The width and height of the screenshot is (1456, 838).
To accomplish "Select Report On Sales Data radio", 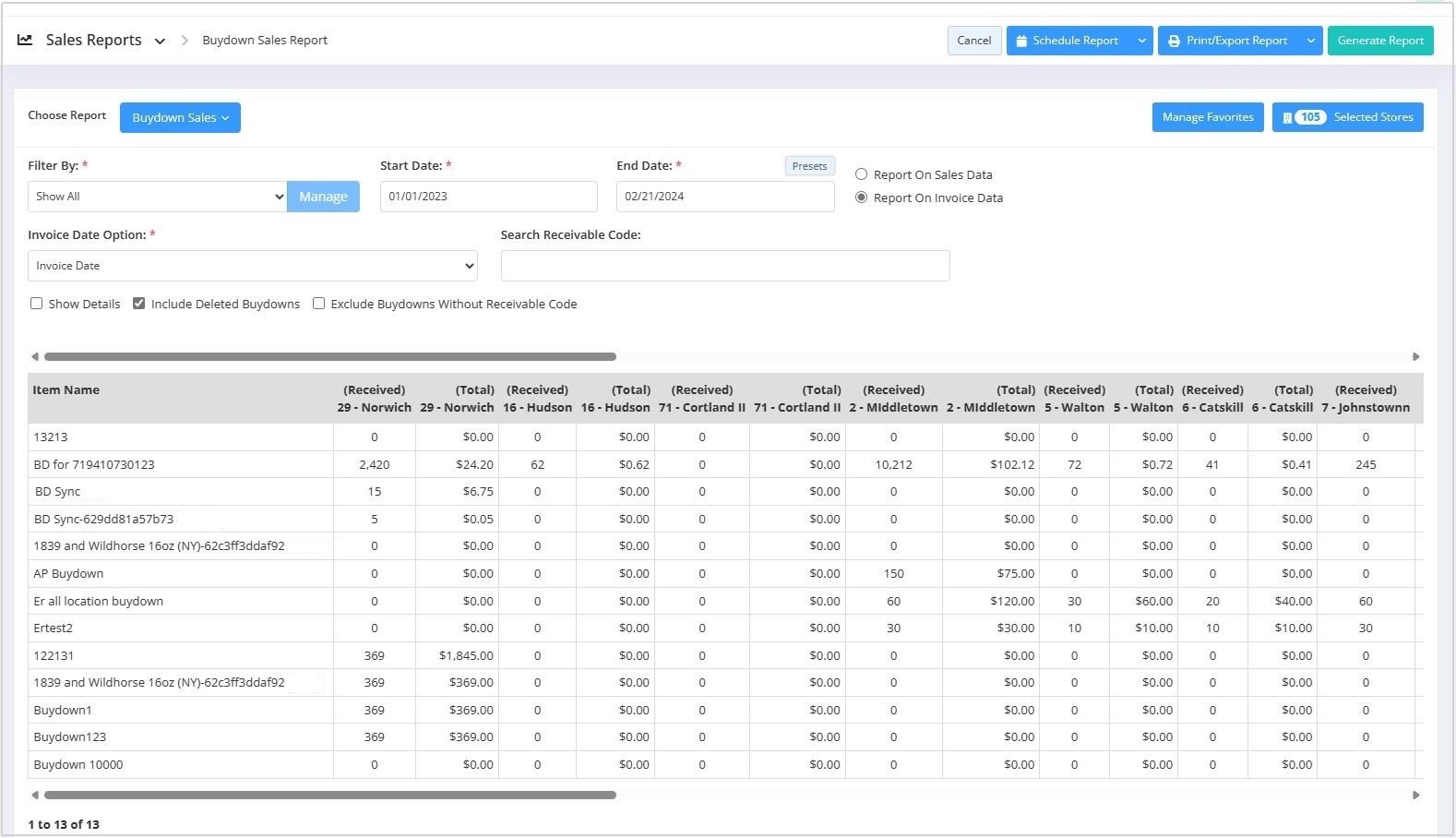I will pyautogui.click(x=861, y=174).
